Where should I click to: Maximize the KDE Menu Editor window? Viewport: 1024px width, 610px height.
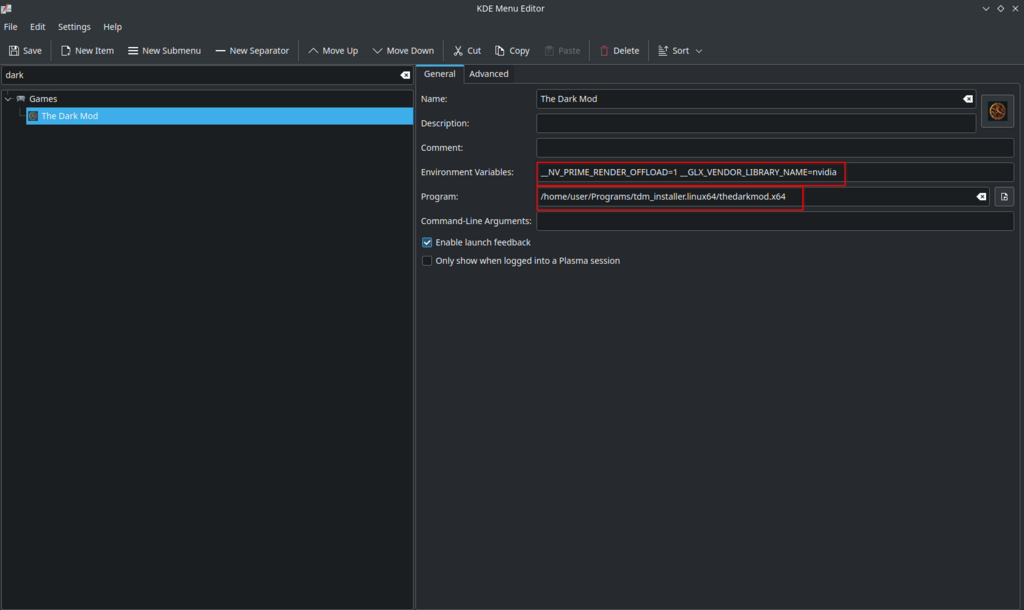click(1000, 8)
